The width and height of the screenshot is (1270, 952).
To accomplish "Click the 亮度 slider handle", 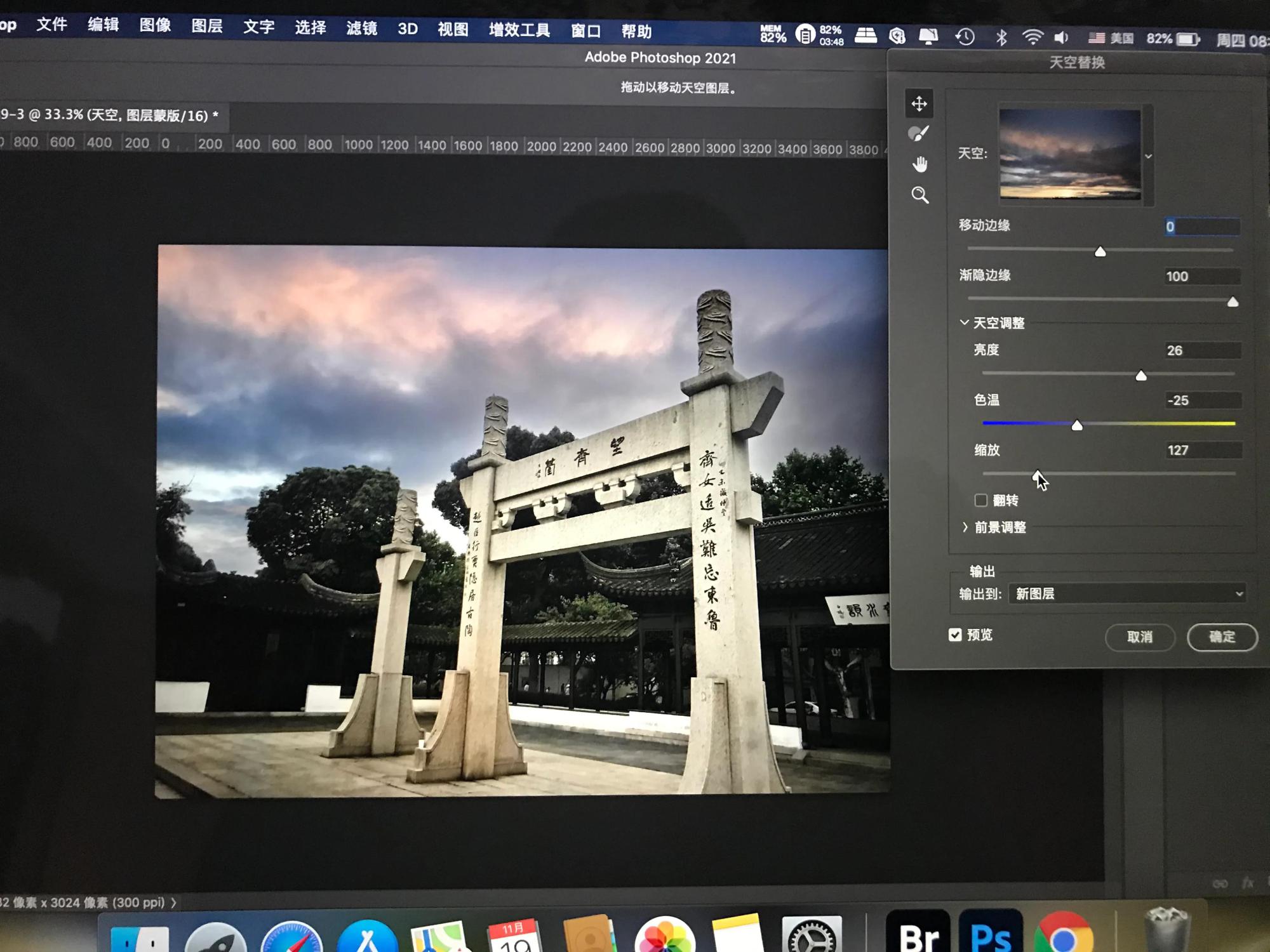I will click(1141, 376).
